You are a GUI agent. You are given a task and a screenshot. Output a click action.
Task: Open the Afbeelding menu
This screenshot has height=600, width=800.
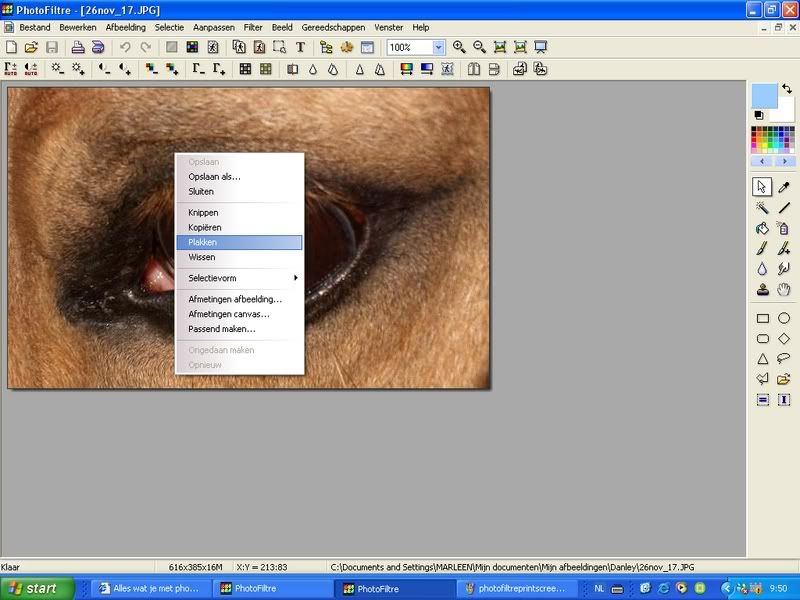pyautogui.click(x=126, y=28)
